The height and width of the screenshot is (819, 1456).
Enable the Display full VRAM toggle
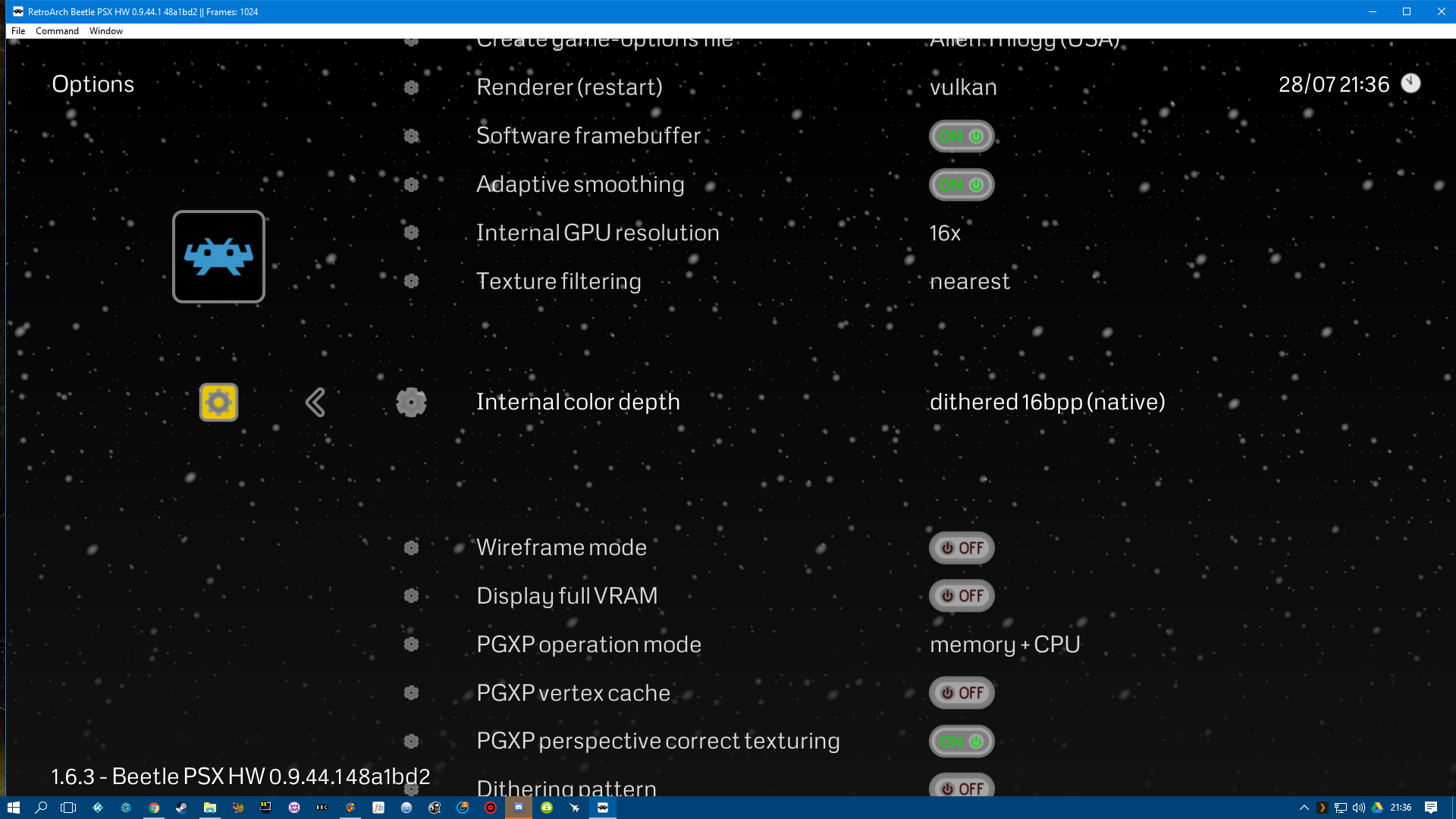962,595
